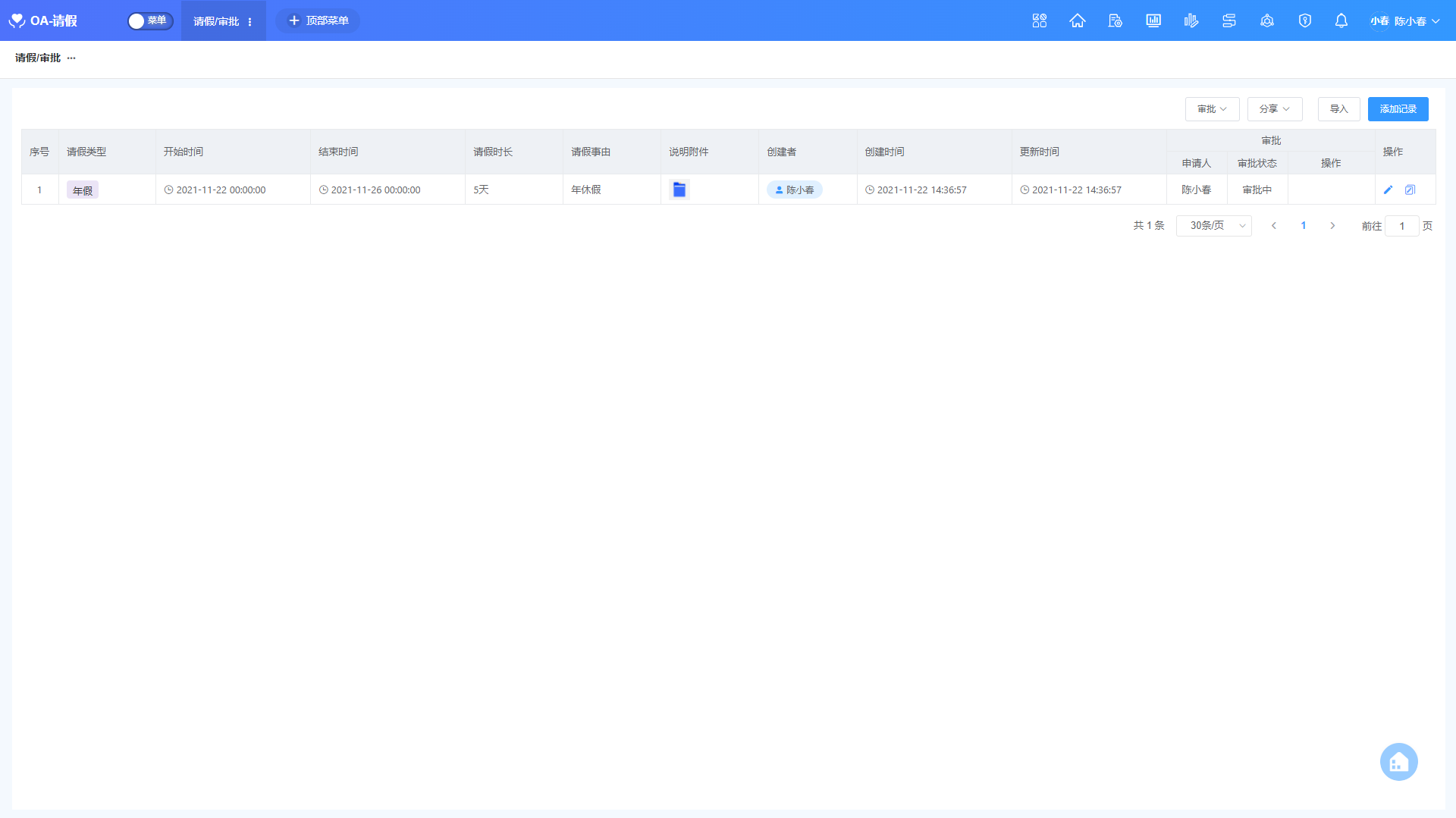
Task: Open the bar chart edit icon
Action: [1191, 20]
